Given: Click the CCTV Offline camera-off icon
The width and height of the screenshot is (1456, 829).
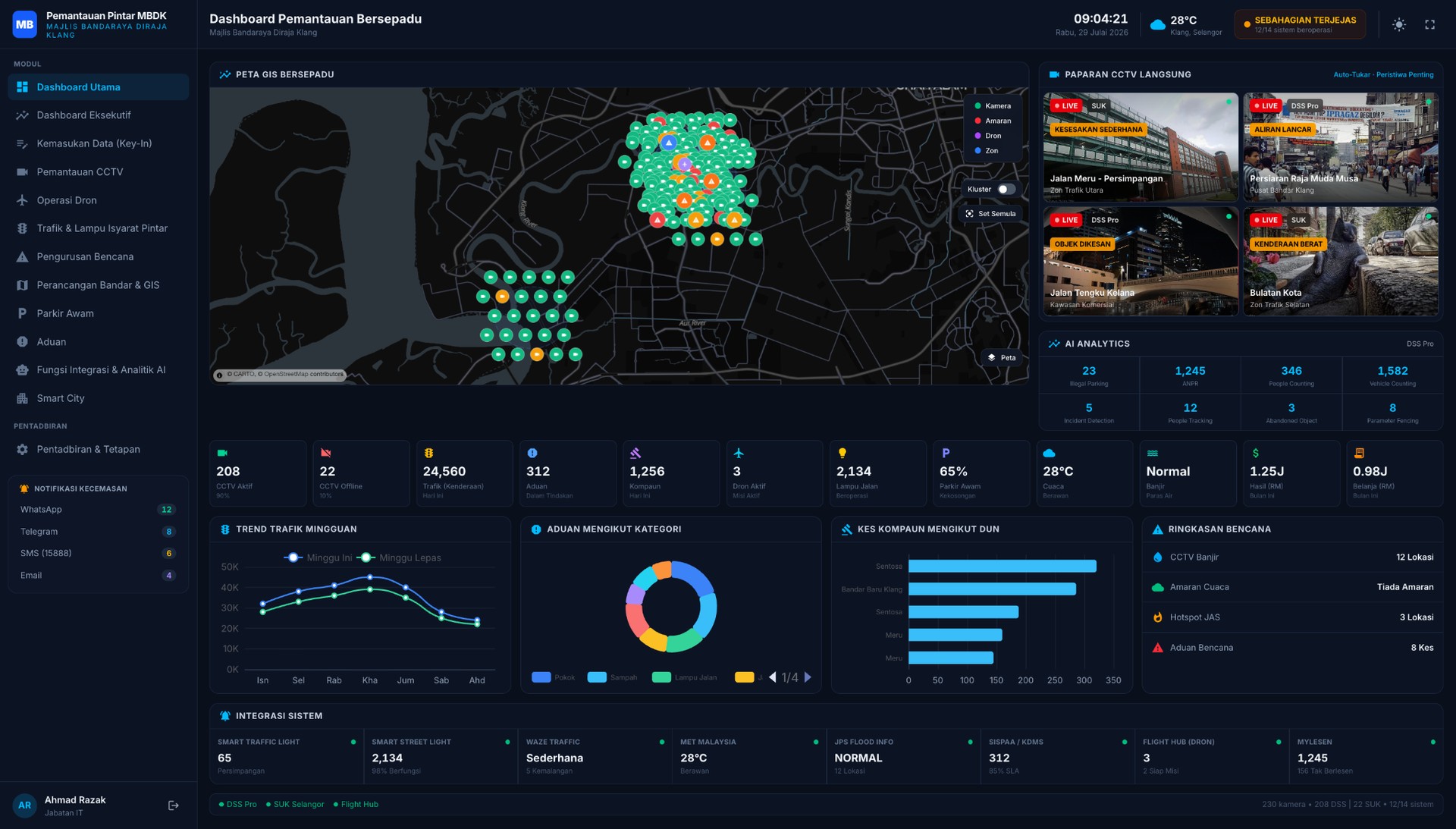Looking at the screenshot, I should (325, 453).
